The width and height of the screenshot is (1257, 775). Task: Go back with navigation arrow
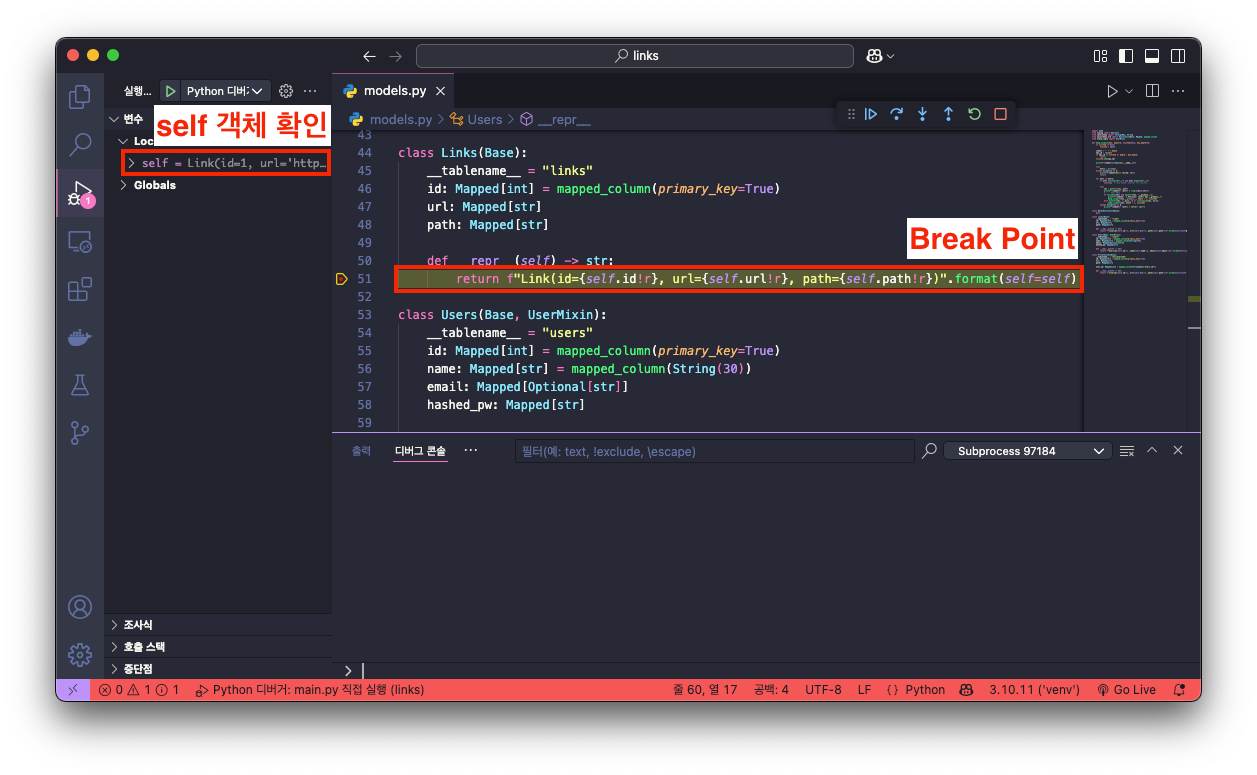tap(370, 56)
